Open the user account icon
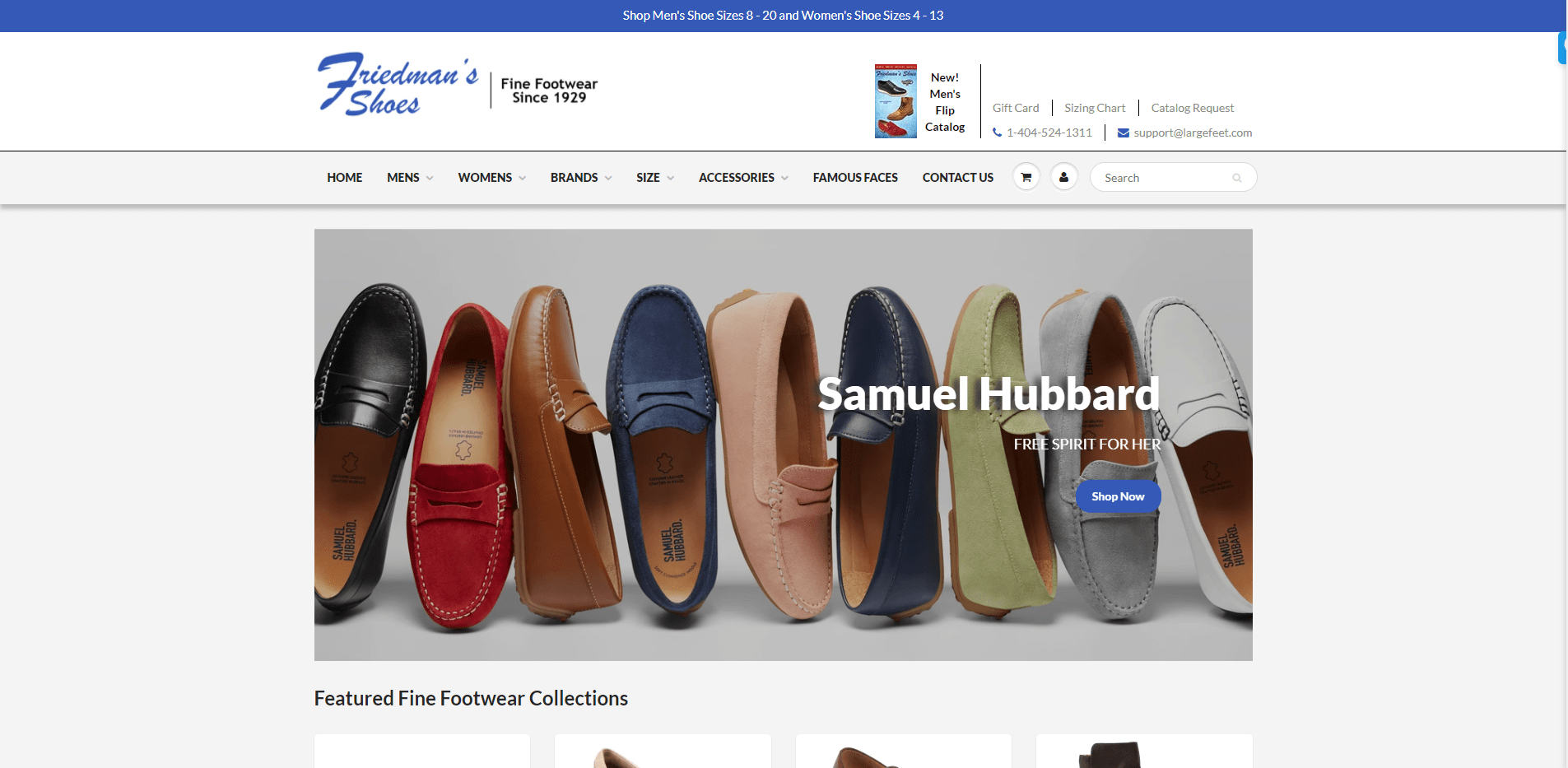The width and height of the screenshot is (1568, 768). tap(1064, 177)
